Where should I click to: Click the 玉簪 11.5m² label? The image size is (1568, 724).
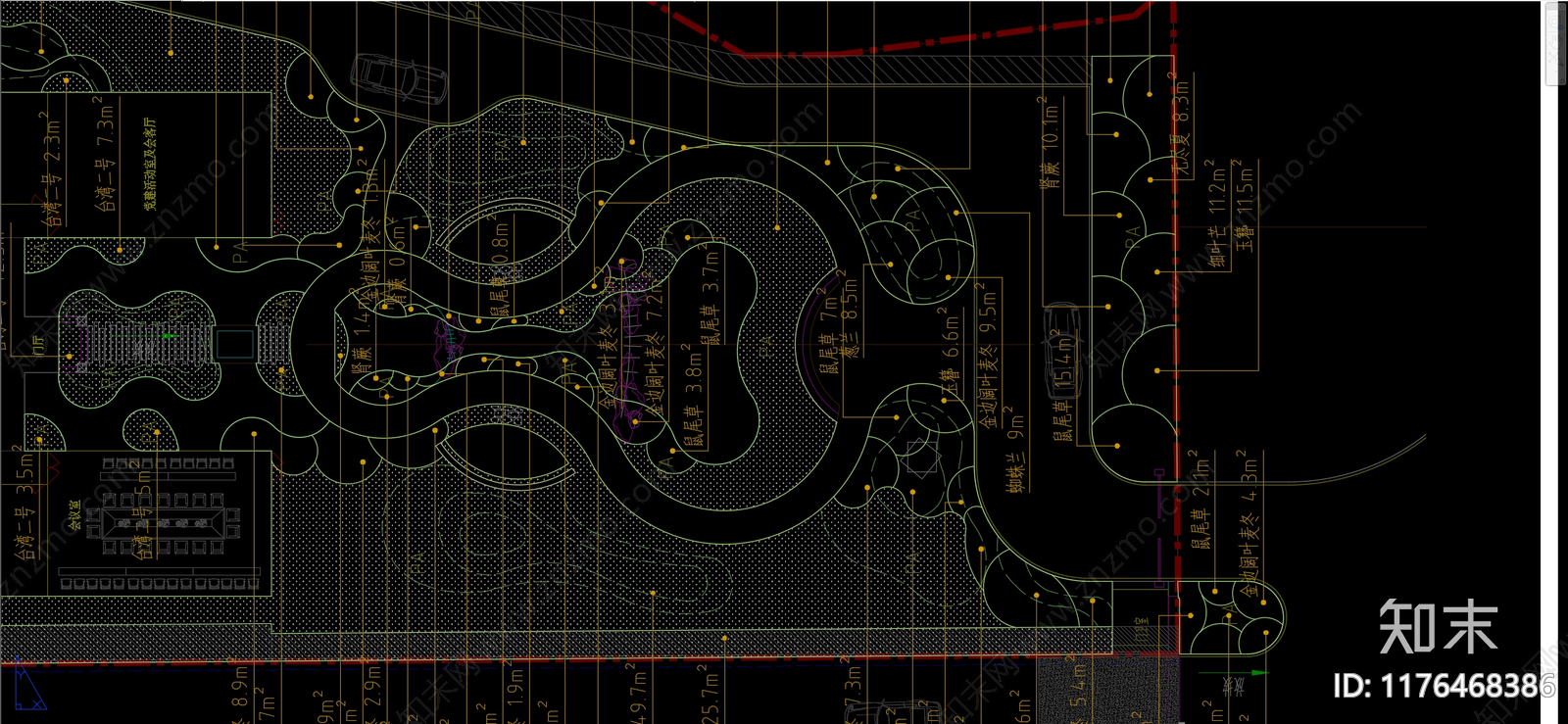(1245, 204)
